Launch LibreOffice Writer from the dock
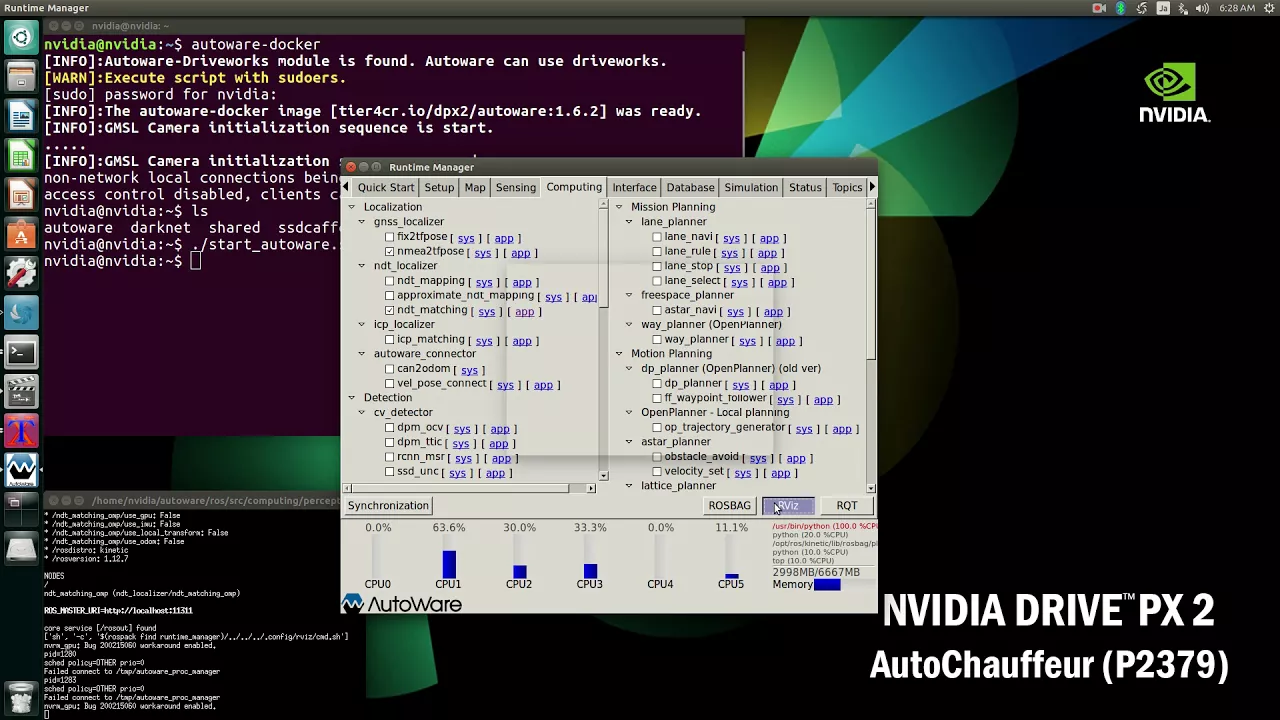The height and width of the screenshot is (720, 1280). tap(21, 116)
